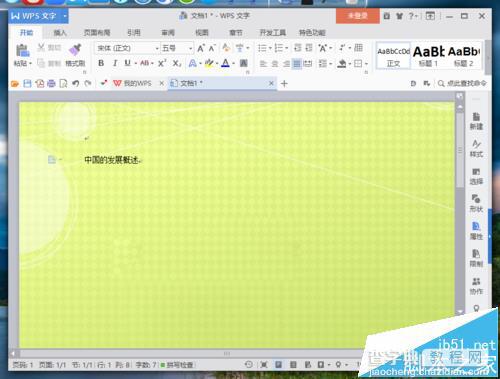Click the yellow text highlight color
Image resolution: width=500 pixels, height=379 pixels.
209,63
